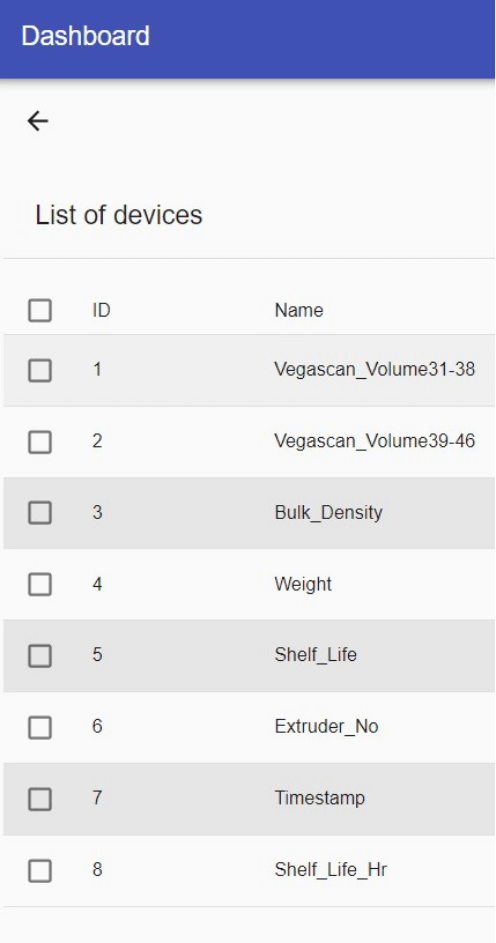Mark the Extruder_No checkbox
This screenshot has height=943, width=496.
40,728
